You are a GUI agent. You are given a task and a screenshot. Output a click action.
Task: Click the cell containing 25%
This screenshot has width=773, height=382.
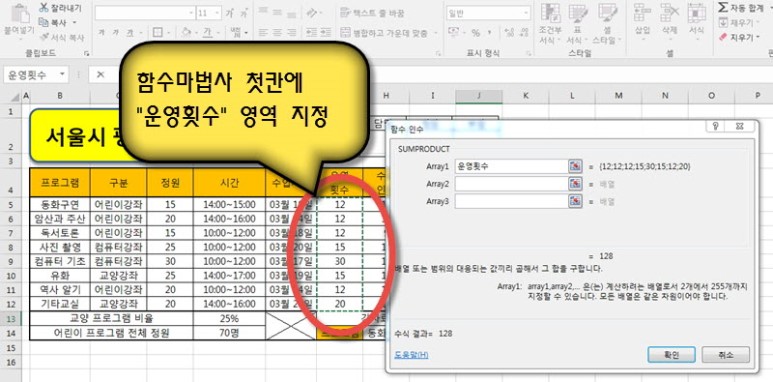point(229,318)
